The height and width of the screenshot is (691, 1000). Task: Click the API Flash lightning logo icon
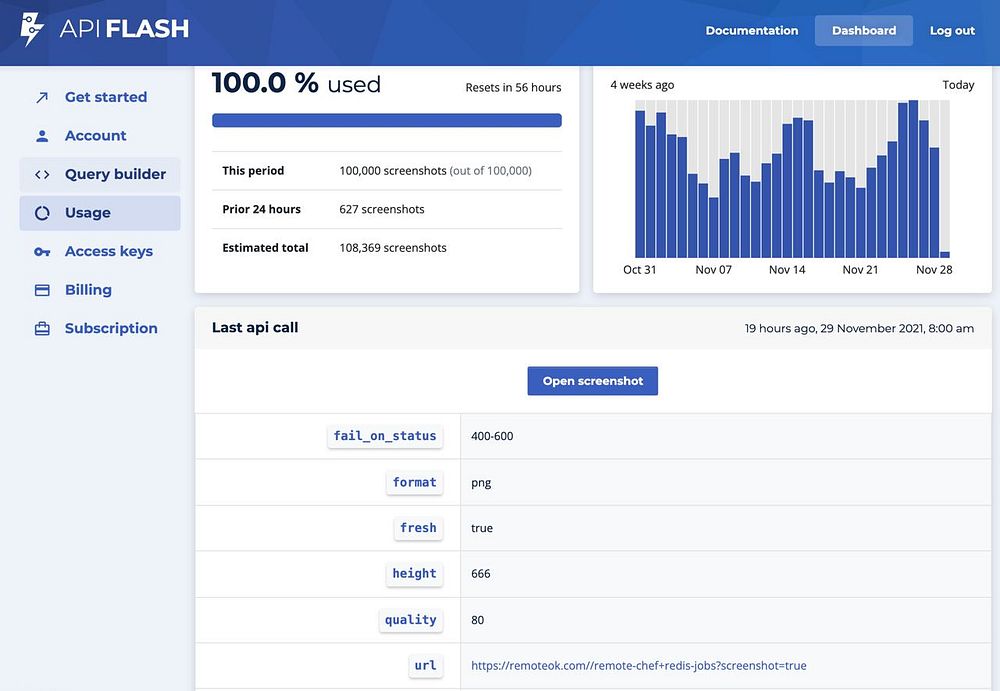pyautogui.click(x=31, y=29)
